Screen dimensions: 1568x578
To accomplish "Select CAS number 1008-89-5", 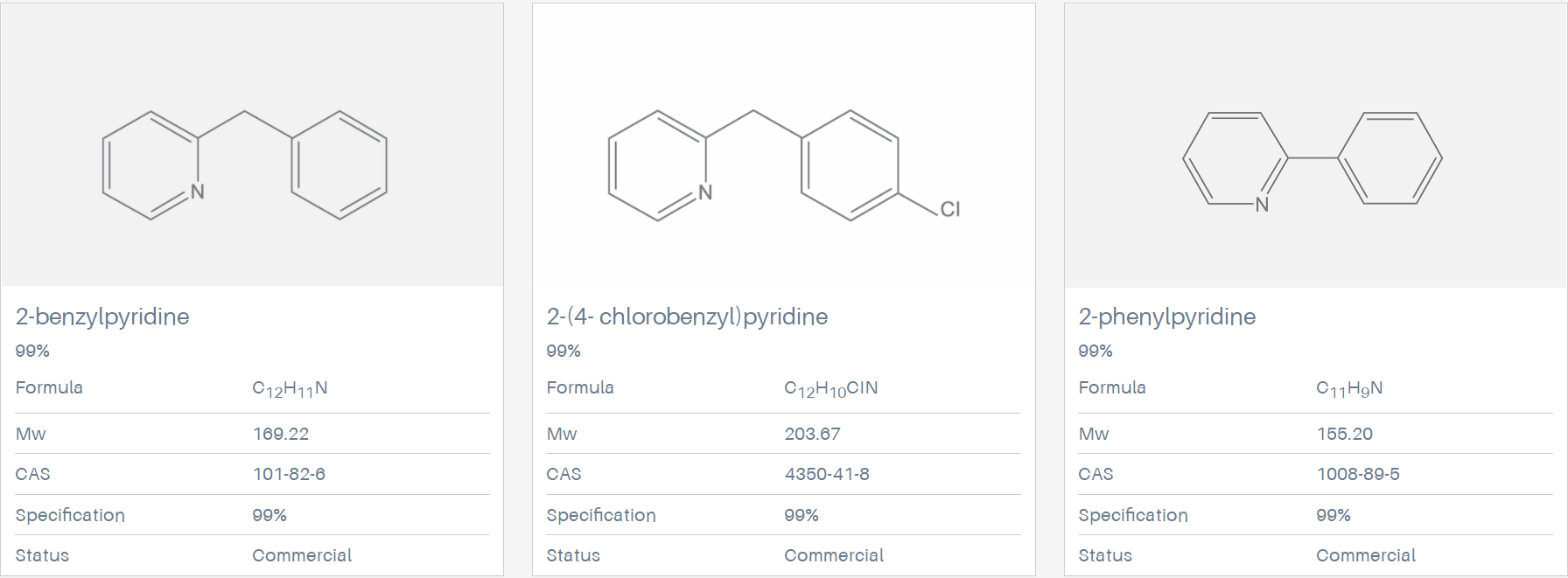I will [1358, 474].
